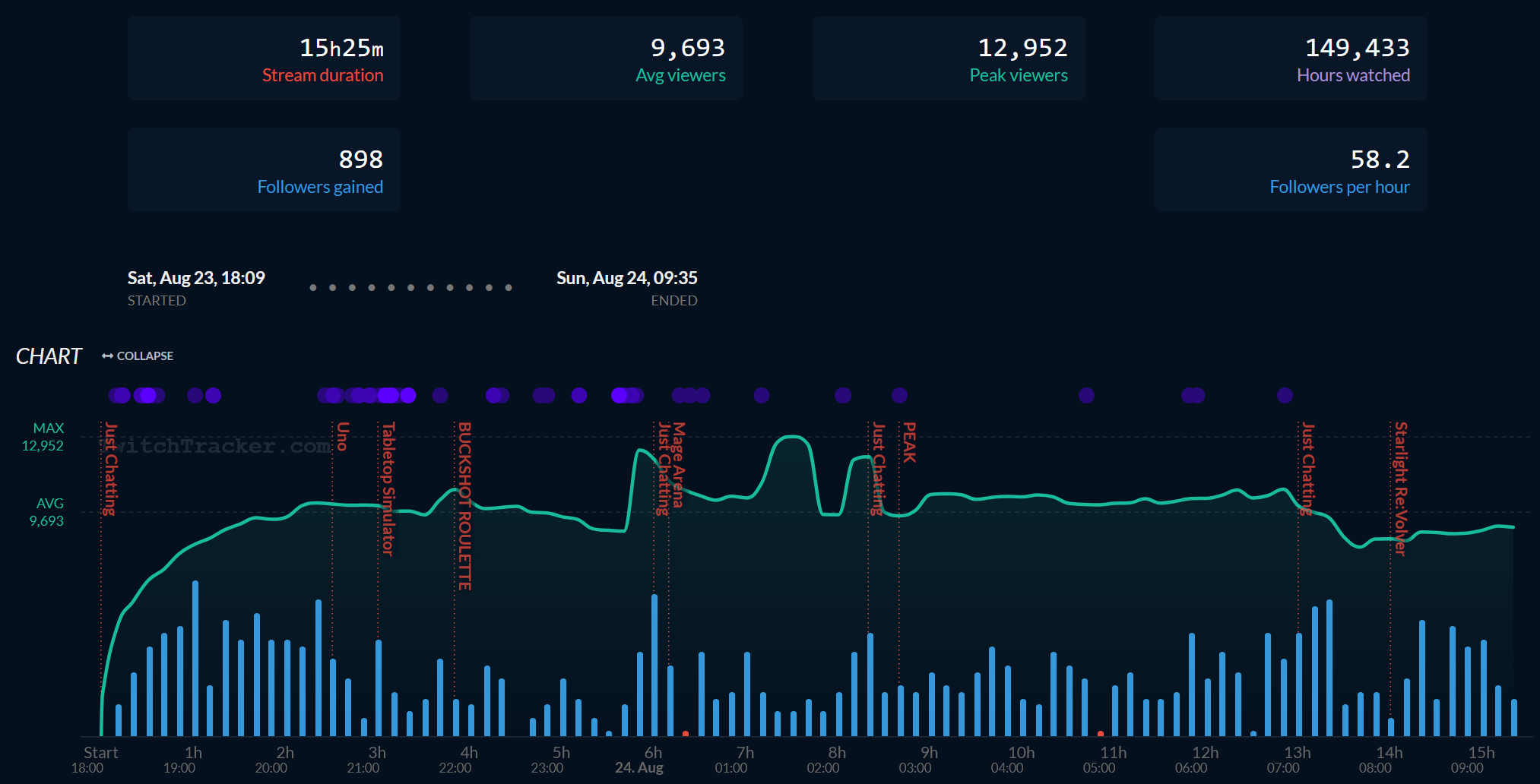The image size is (1540, 784).
Task: Click the purple event dot above the PEAK label
Action: pos(900,395)
